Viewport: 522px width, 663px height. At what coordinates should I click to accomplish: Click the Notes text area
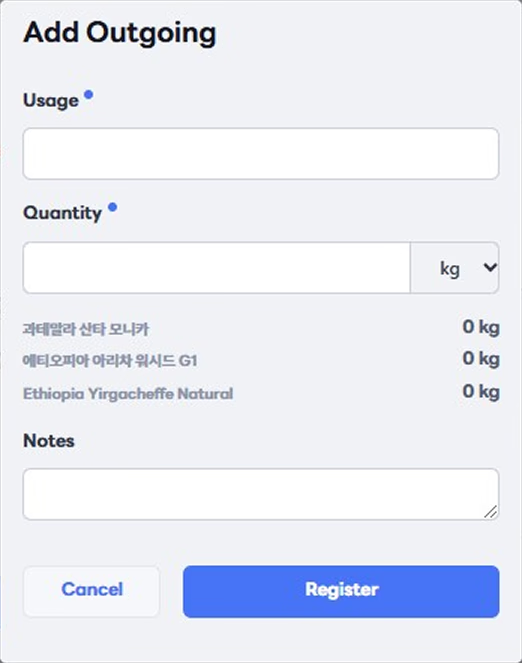(x=261, y=494)
